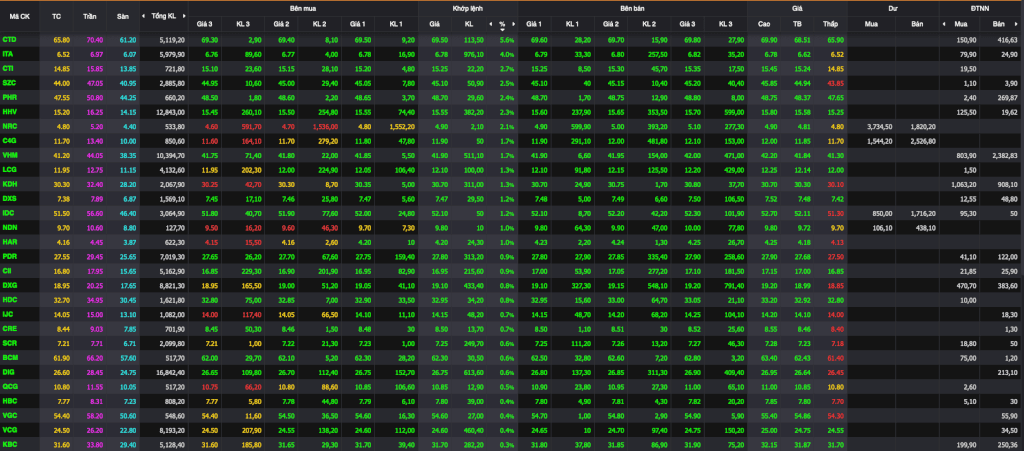Open the SZC stock symbol
Image resolution: width=1024 pixels, height=451 pixels.
tap(10, 83)
